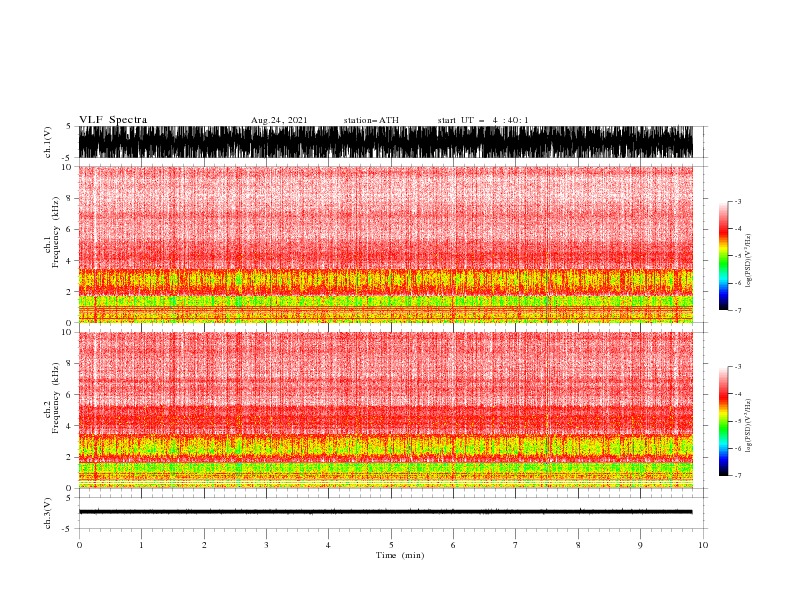Screen dimensions: 792x612
Task: Click the "10" tick on ch.1 frequency axis
Action: [x=67, y=167]
